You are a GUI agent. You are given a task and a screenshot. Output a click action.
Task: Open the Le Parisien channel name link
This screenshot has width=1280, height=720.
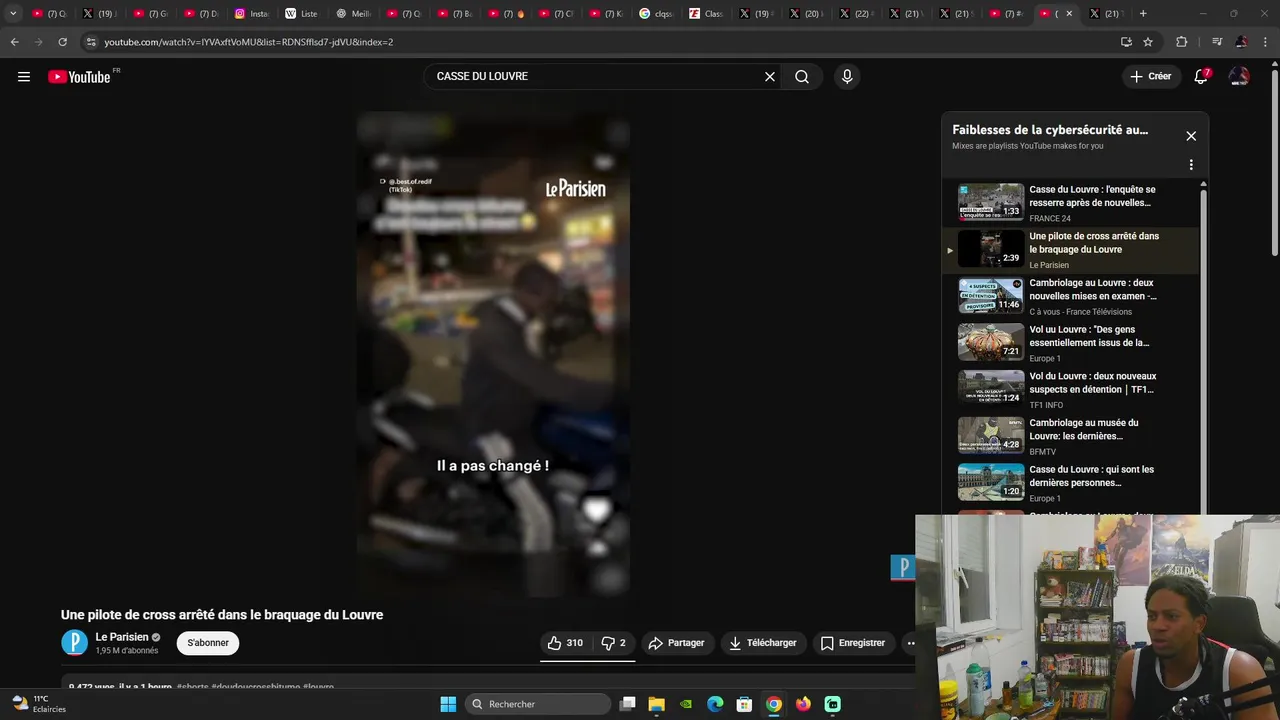(x=122, y=637)
